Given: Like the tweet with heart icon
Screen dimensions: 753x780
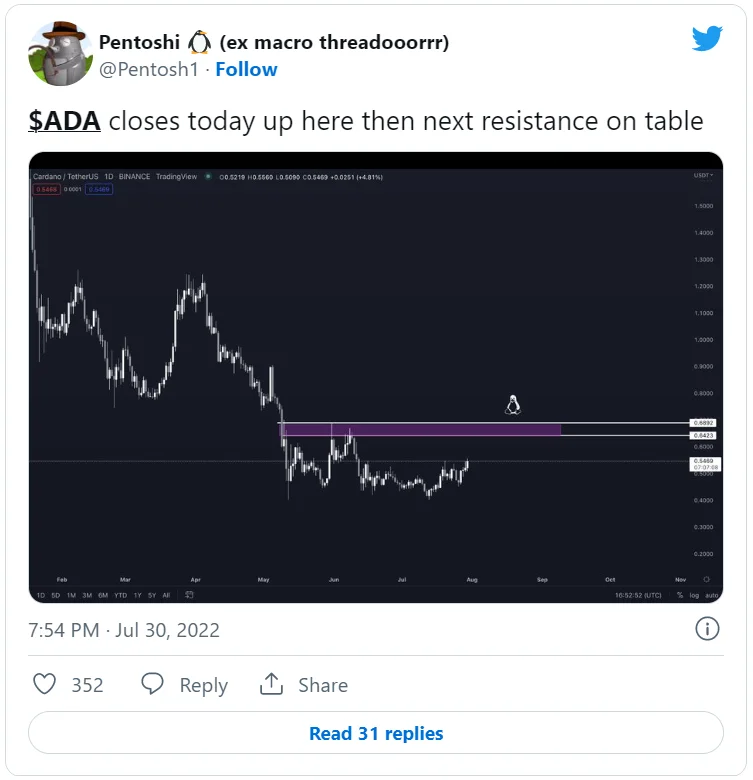Looking at the screenshot, I should click(x=45, y=684).
